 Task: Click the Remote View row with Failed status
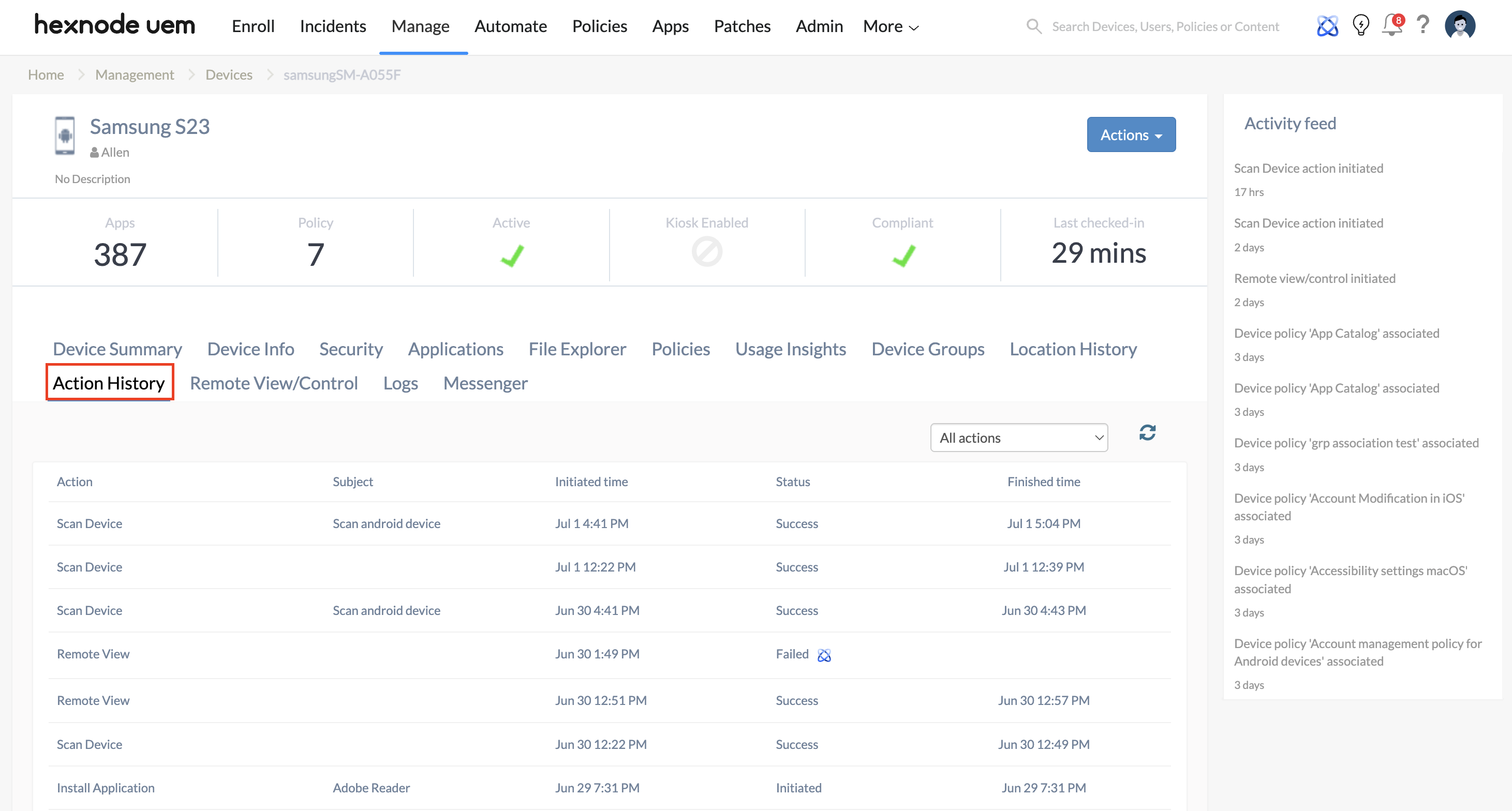(609, 655)
